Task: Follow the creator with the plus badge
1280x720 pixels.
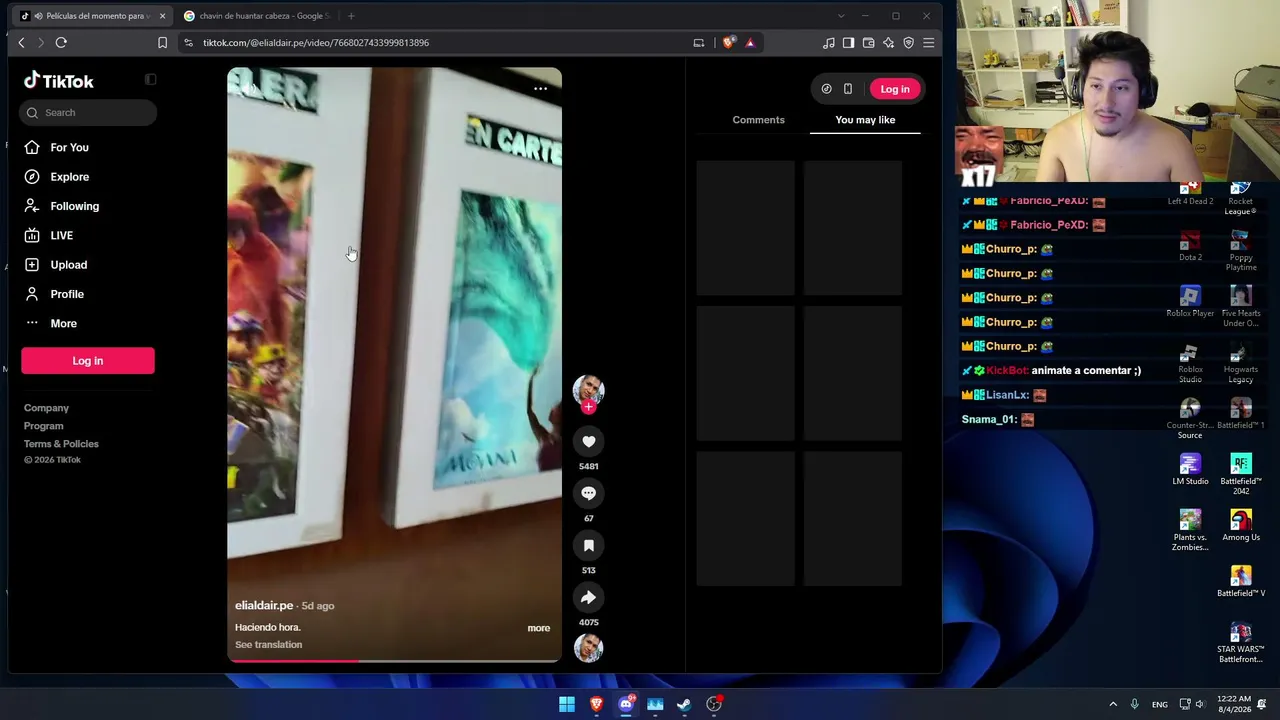Action: coord(588,407)
